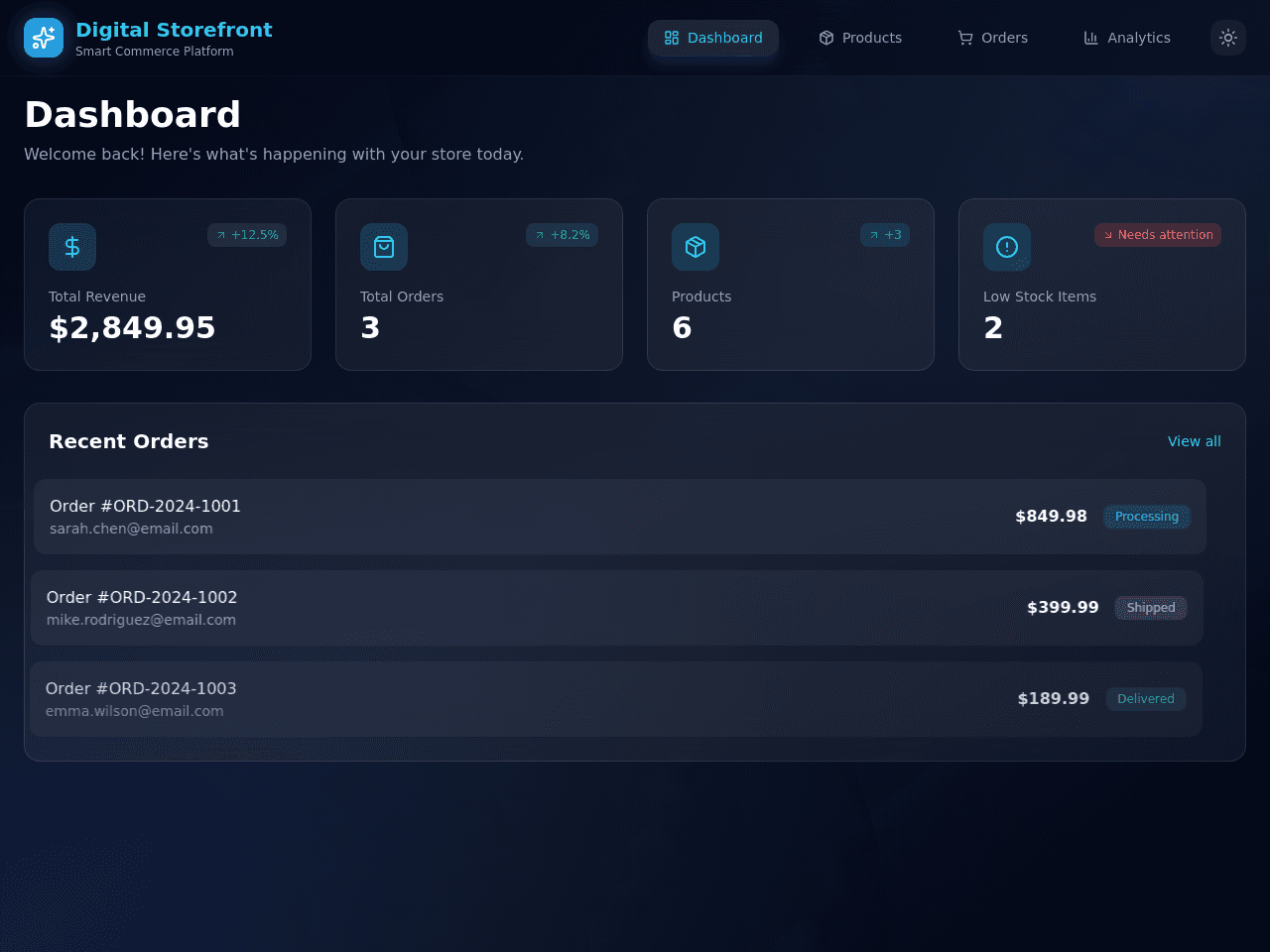Click the +8.2% orders trend badge
Screen dimensions: 1270x952
click(562, 235)
